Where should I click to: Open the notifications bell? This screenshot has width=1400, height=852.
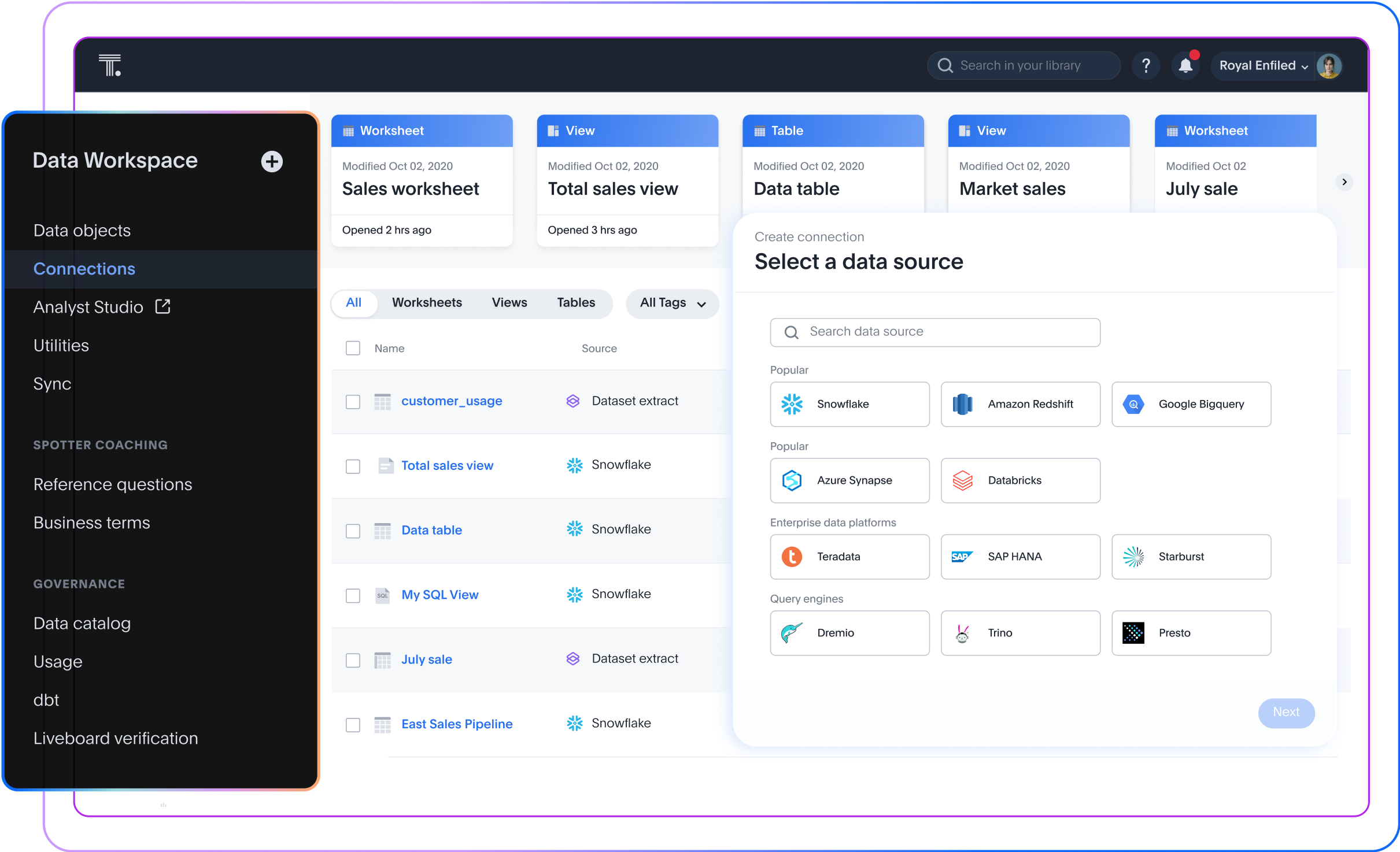coord(1185,65)
